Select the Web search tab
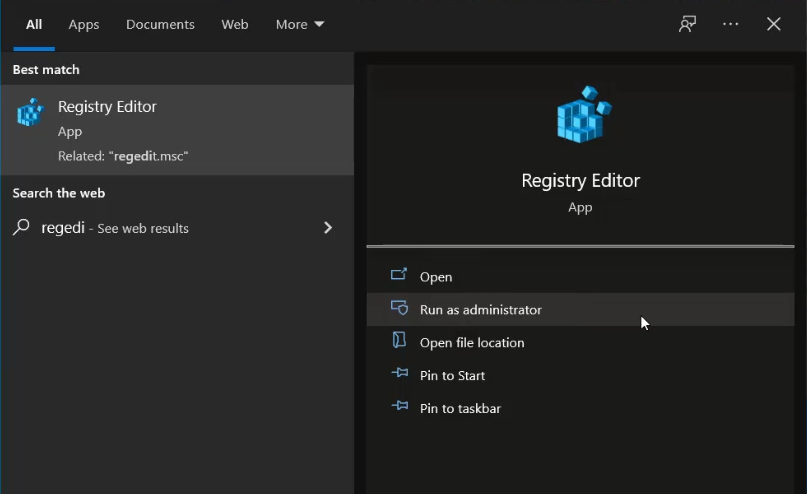Viewport: 807px width, 494px height. coord(235,24)
